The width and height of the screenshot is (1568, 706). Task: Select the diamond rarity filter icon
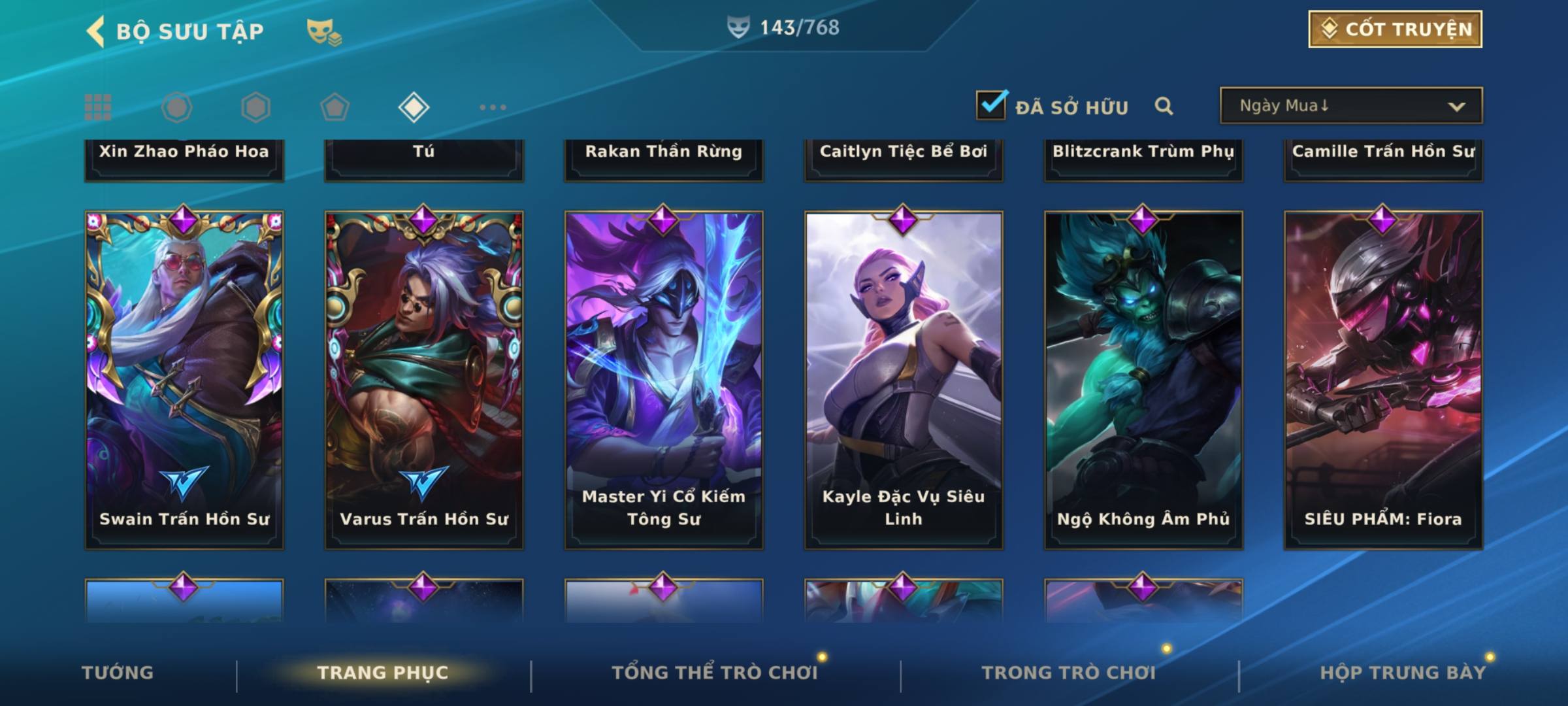(414, 107)
